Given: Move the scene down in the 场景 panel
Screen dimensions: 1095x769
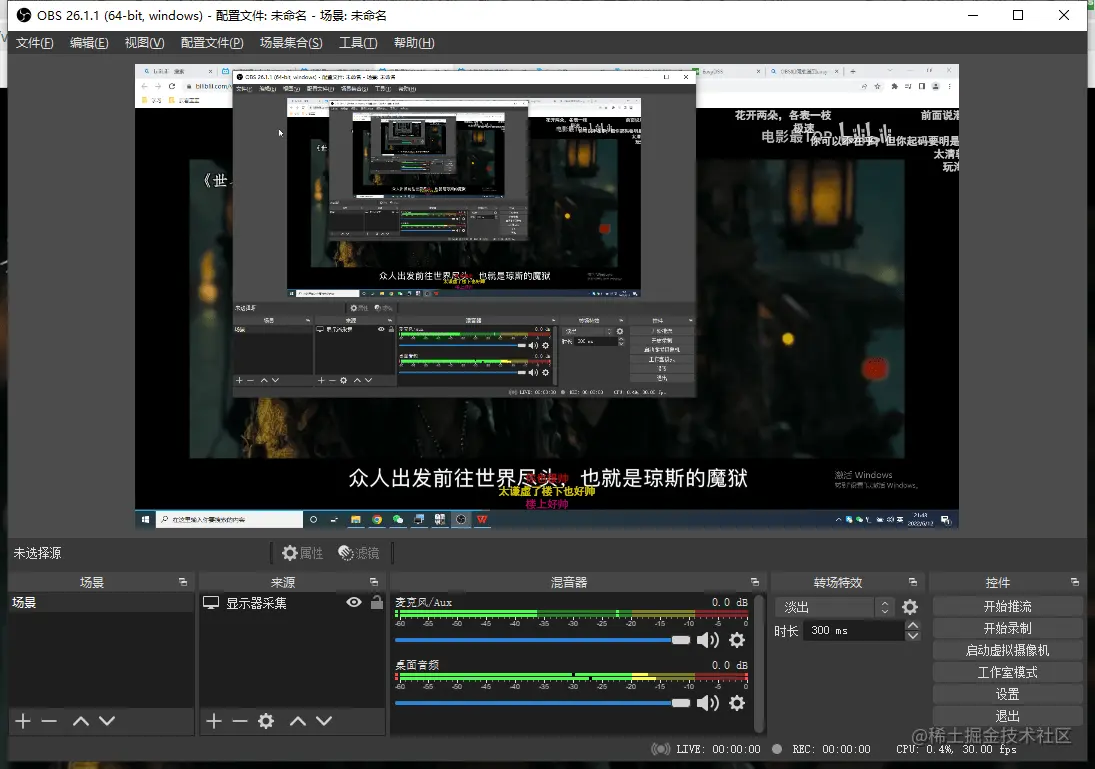Looking at the screenshot, I should tap(107, 721).
